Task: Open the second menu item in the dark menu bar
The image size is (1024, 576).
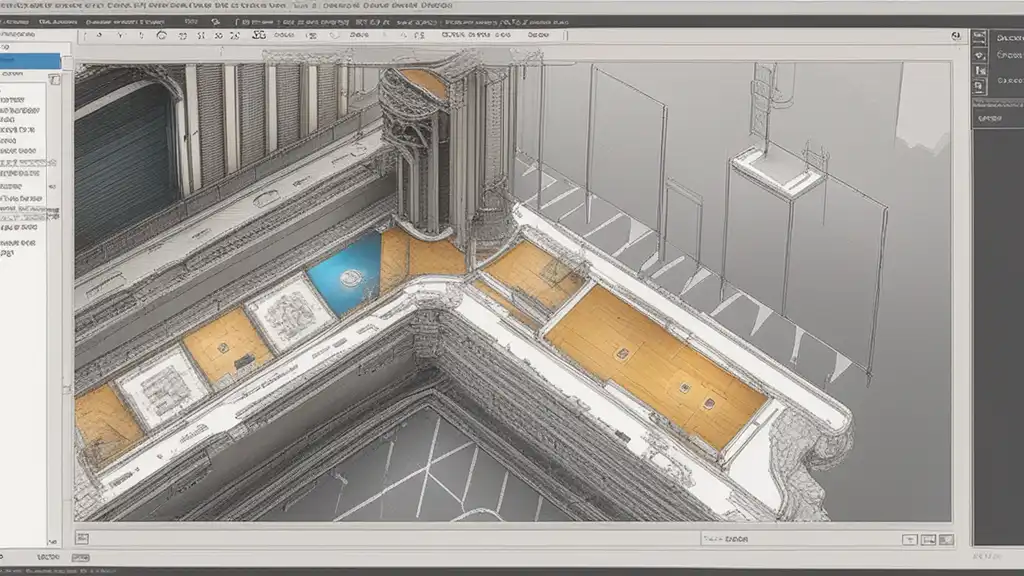Action: click(x=57, y=22)
